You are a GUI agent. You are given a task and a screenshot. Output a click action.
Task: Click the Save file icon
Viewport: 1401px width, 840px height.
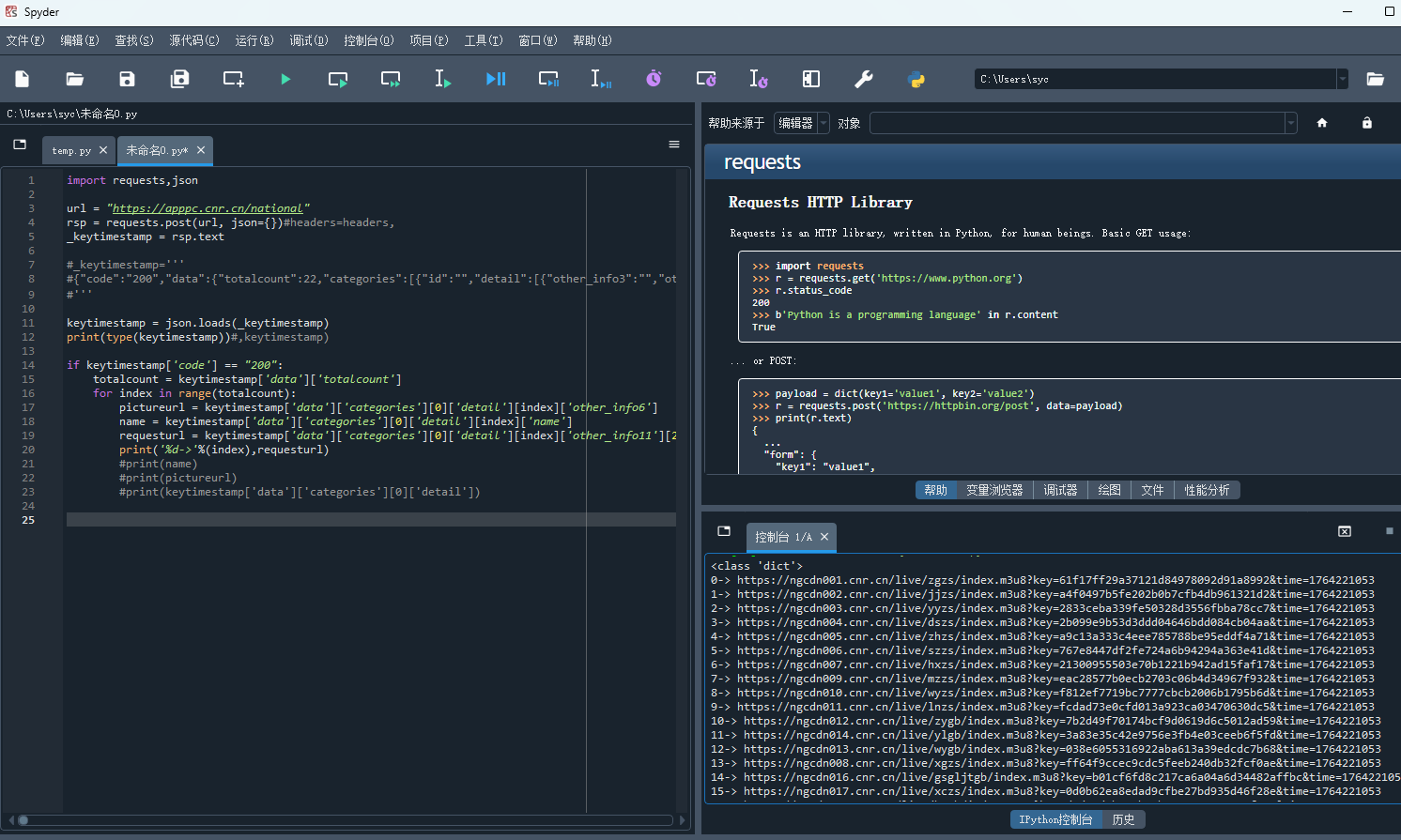click(127, 79)
